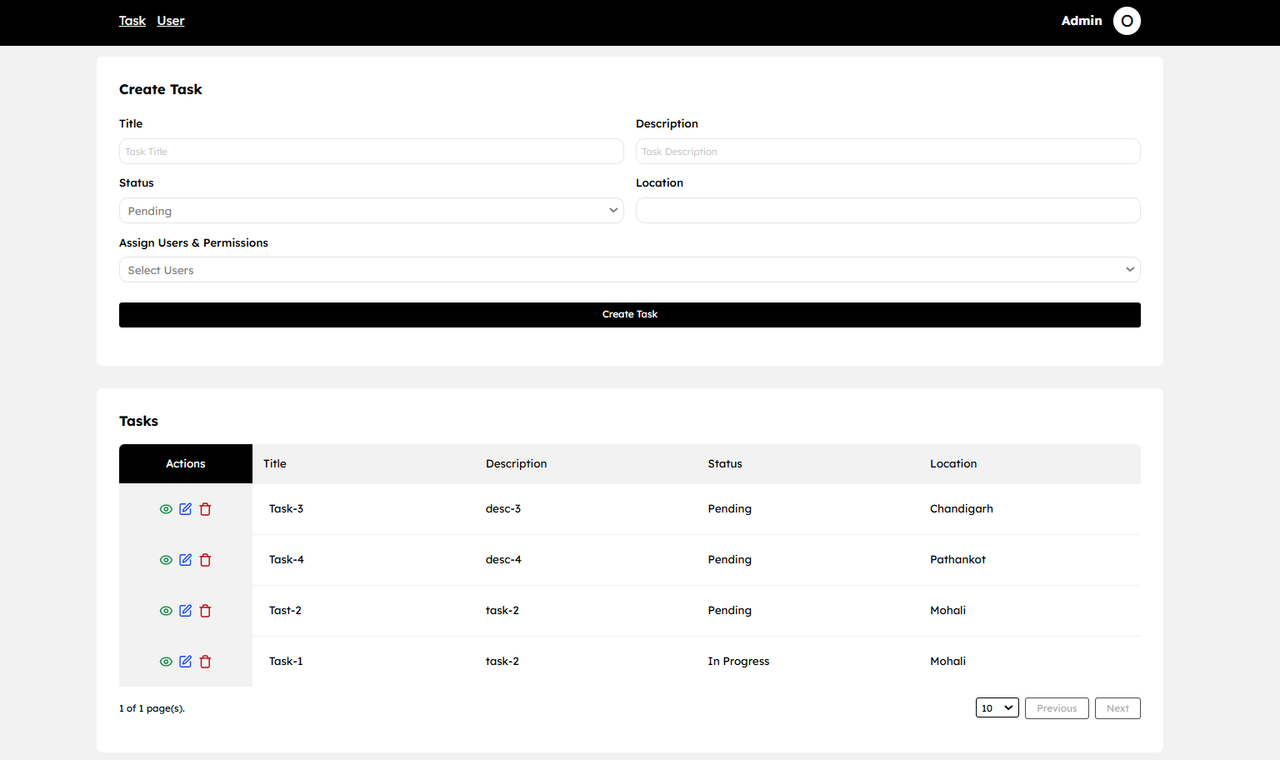This screenshot has height=760, width=1280.
Task: Click the Assign Users & Permissions label
Action: coord(194,243)
